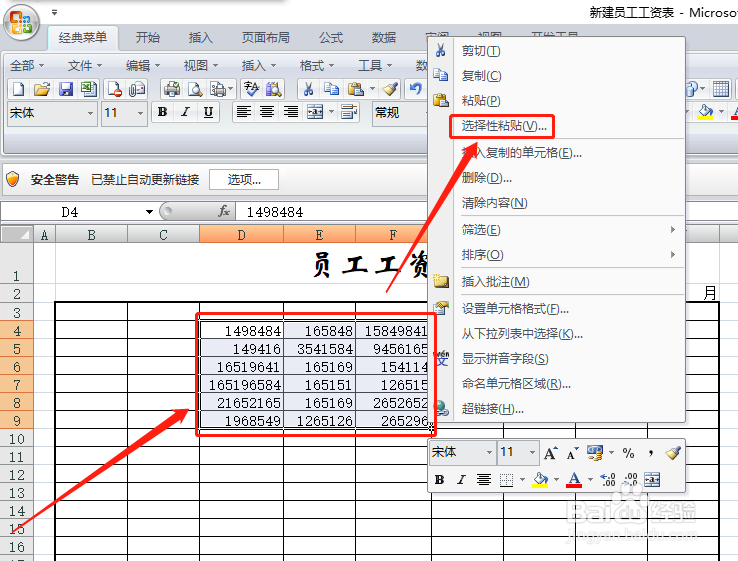Toggle bold in the mini toolbar
This screenshot has height=561, width=738.
click(x=440, y=480)
